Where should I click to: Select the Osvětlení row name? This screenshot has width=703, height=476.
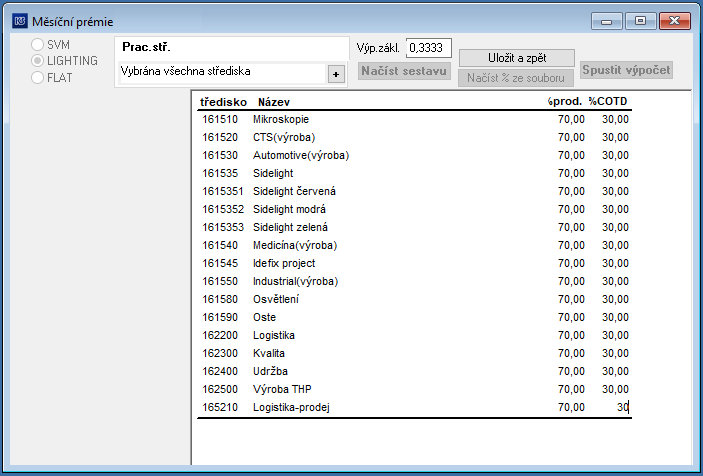click(276, 299)
